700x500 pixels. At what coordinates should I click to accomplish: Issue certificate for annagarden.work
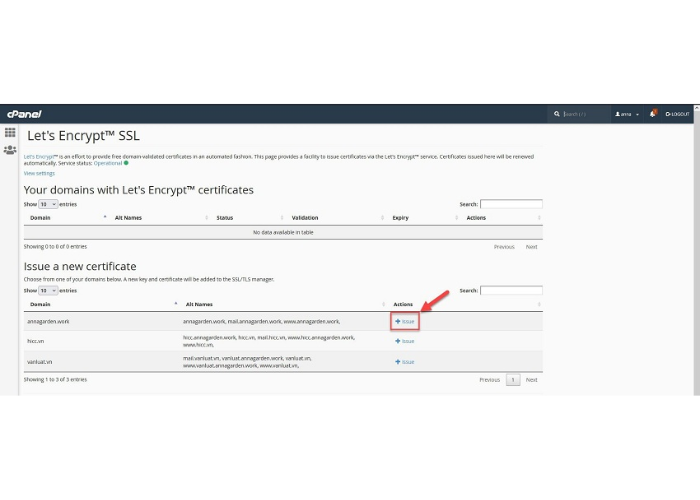pyautogui.click(x=405, y=321)
